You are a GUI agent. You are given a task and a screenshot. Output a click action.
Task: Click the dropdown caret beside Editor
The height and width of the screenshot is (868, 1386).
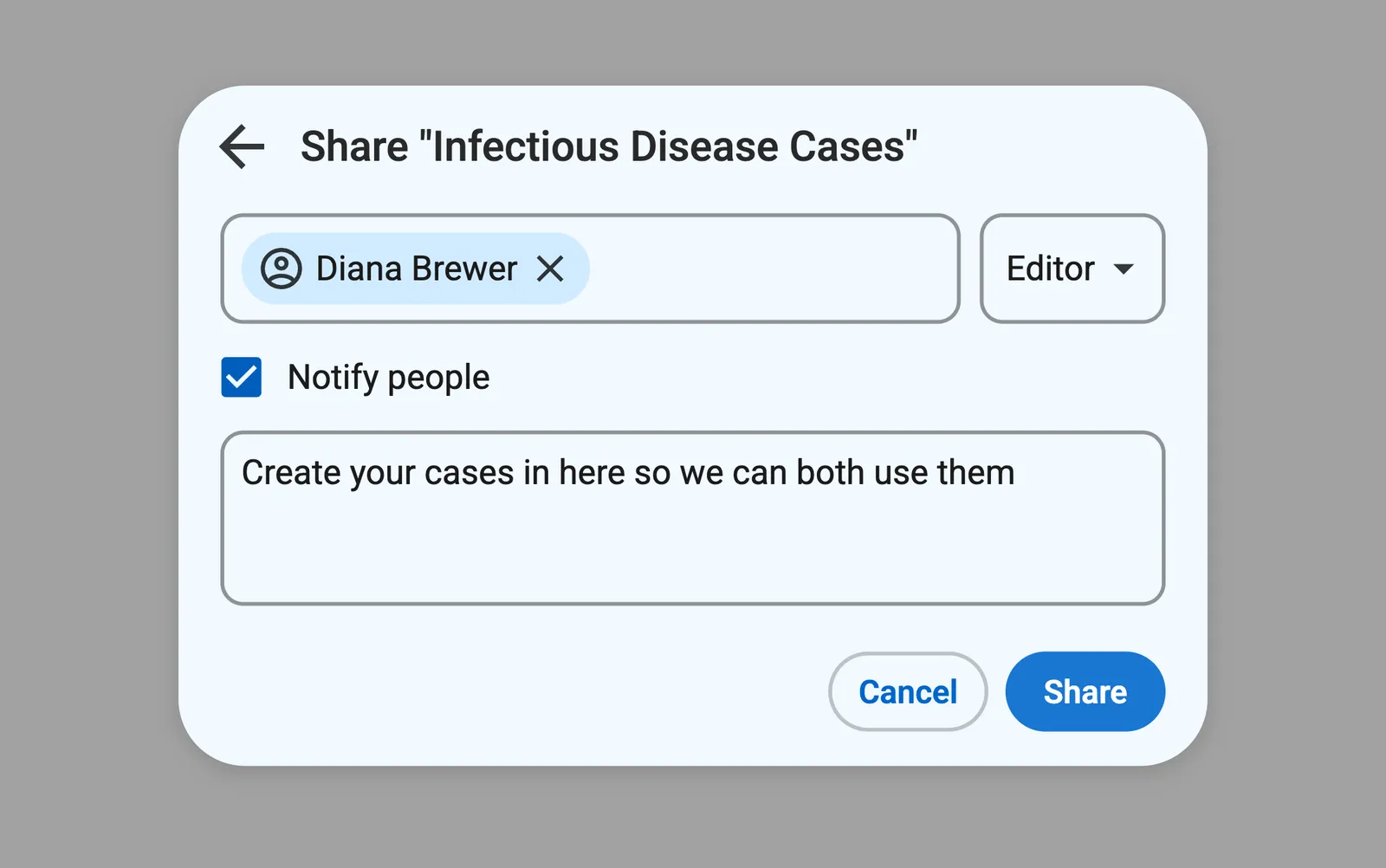1125,269
